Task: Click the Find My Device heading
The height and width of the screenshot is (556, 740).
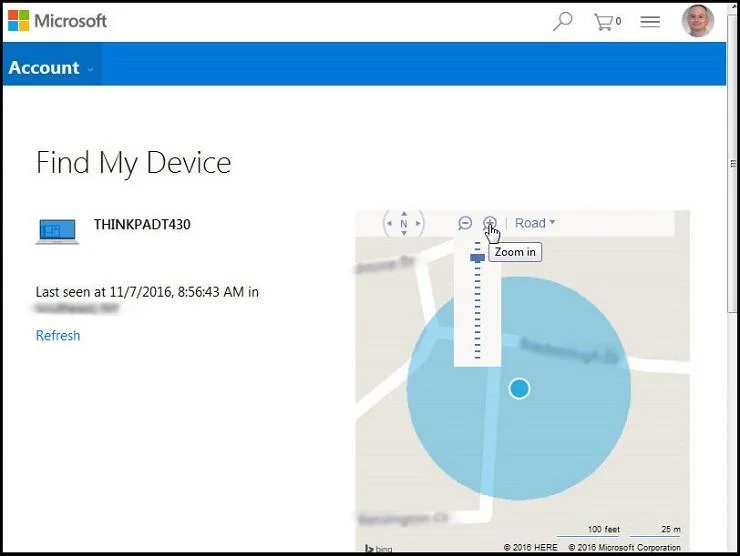Action: coord(134,163)
